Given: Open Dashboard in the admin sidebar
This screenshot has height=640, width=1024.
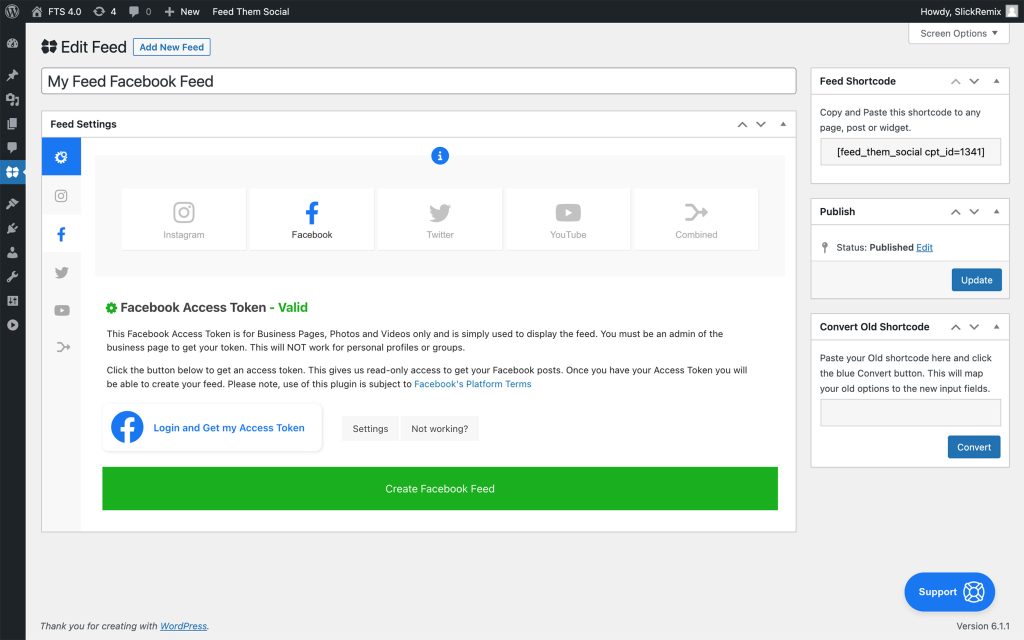Looking at the screenshot, I should coord(12,43).
